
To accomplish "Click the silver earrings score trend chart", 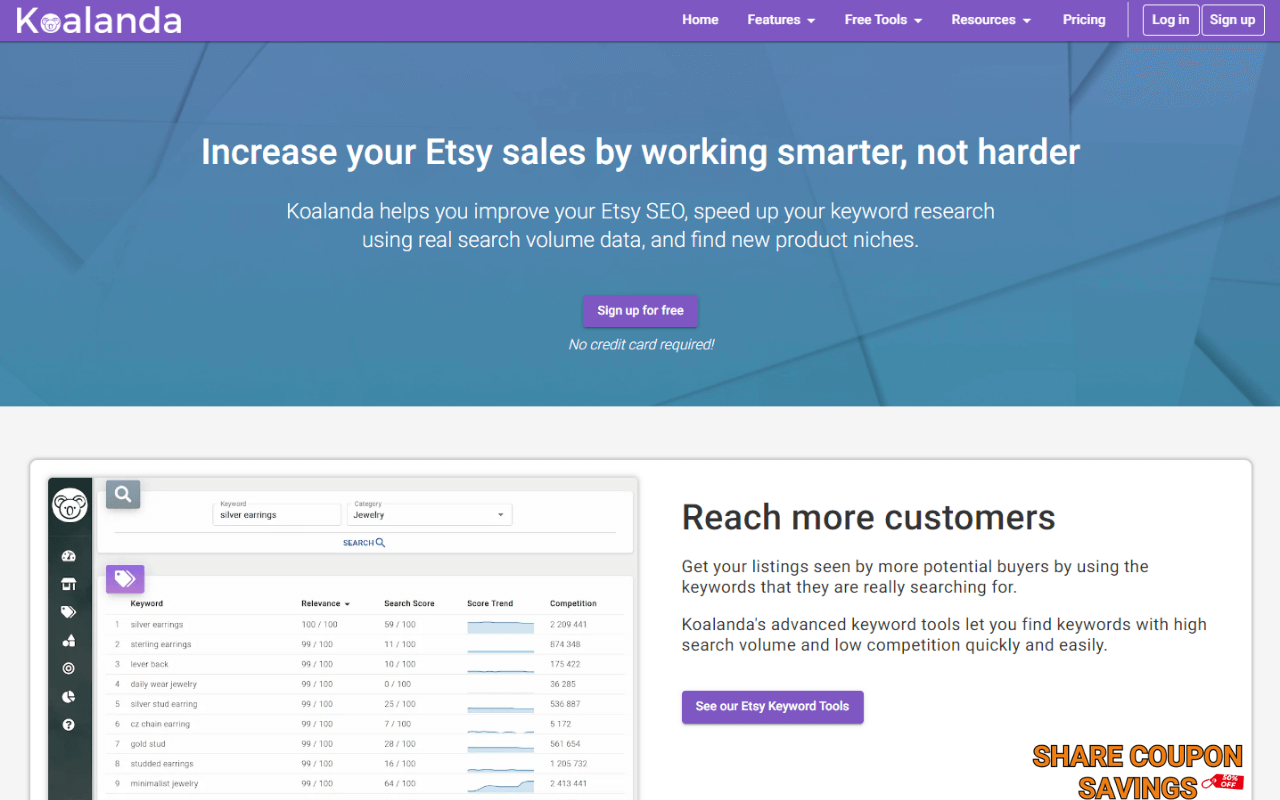I will [500, 626].
